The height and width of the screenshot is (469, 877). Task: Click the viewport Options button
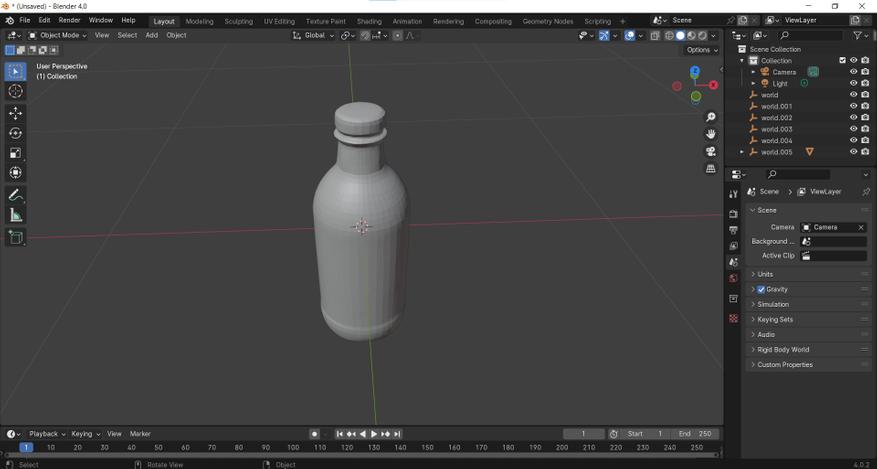pos(701,50)
